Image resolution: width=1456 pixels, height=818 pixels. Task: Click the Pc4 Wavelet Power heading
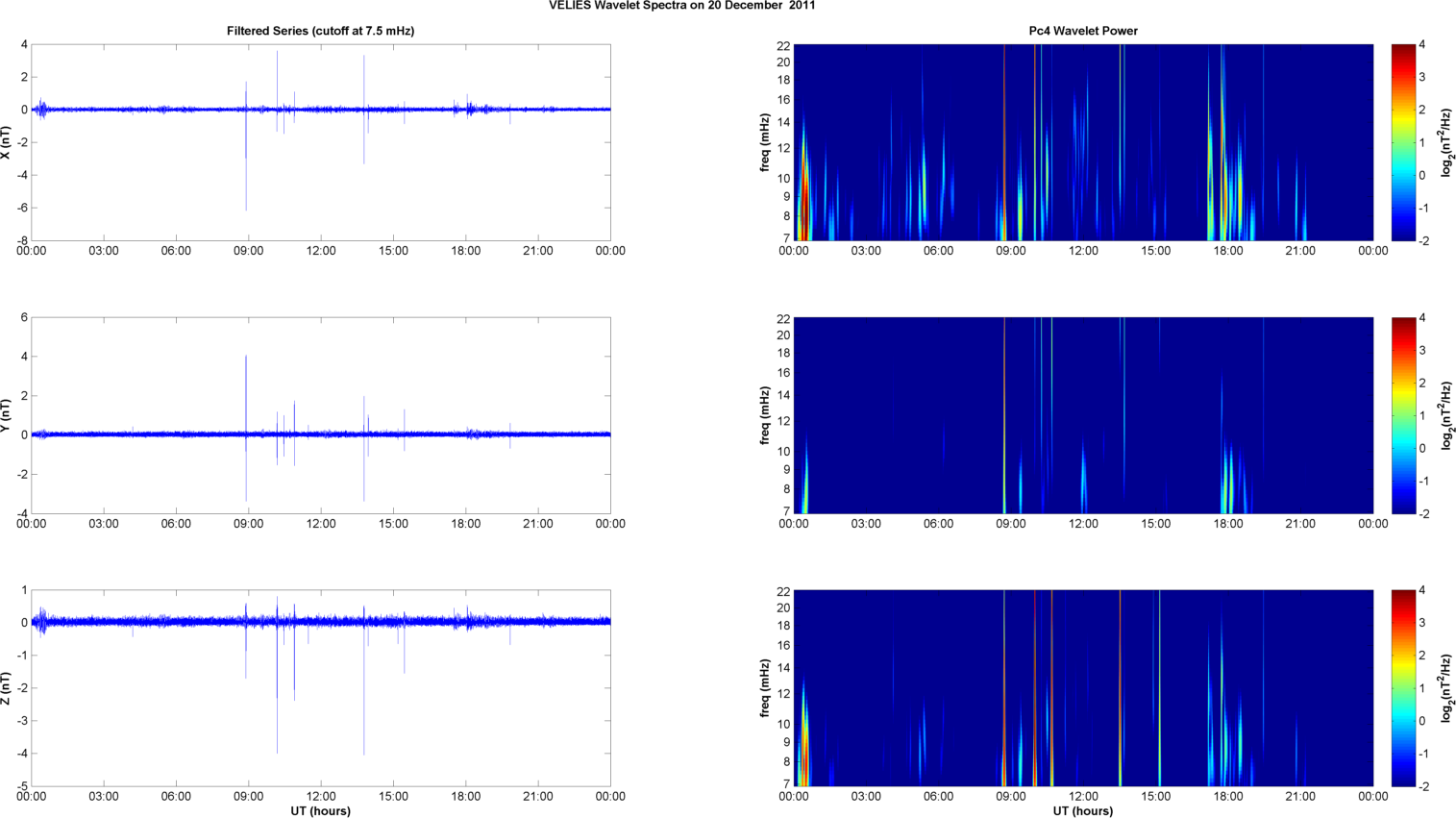1083,31
